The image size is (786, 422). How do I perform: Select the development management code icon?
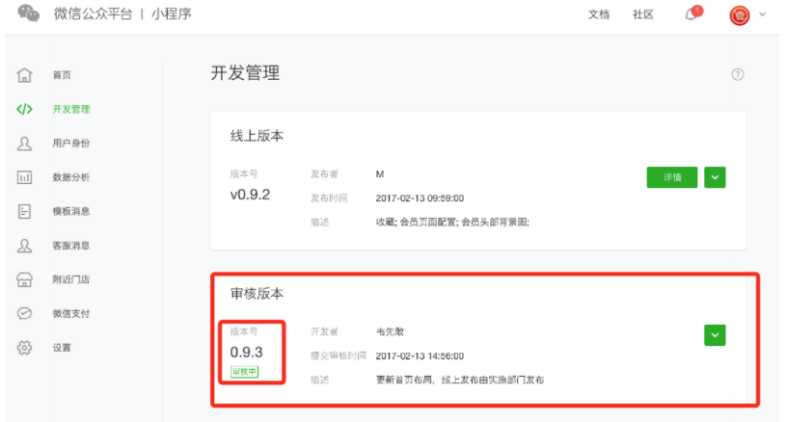pyautogui.click(x=24, y=109)
